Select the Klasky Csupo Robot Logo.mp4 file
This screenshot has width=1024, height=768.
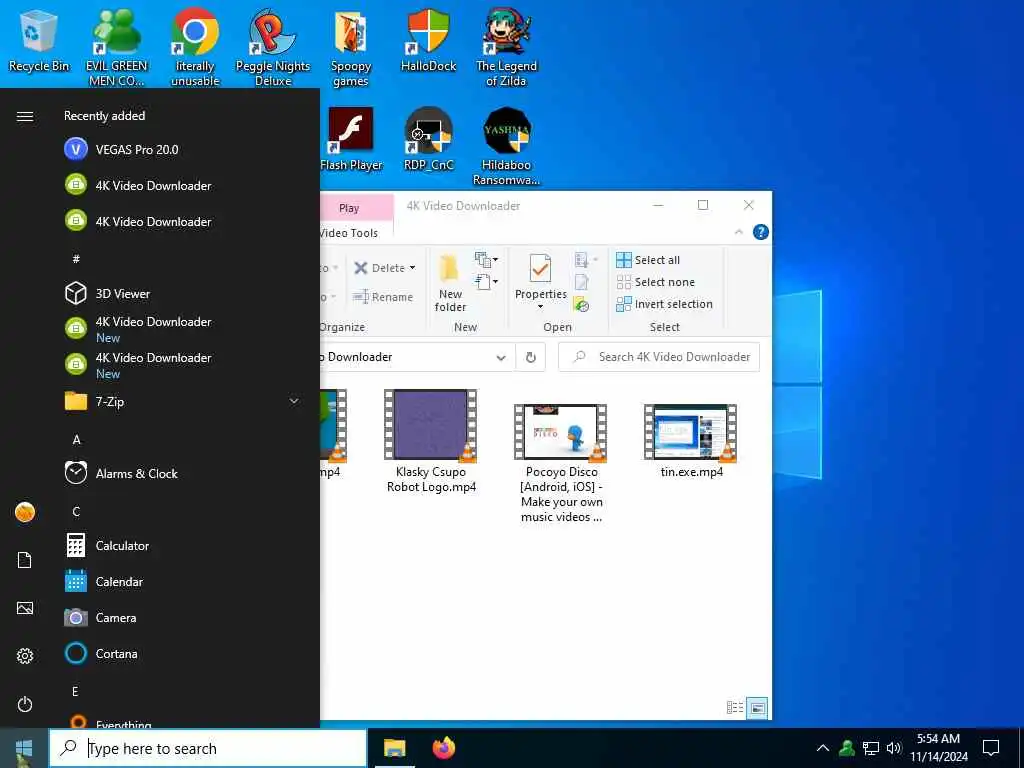pos(431,441)
